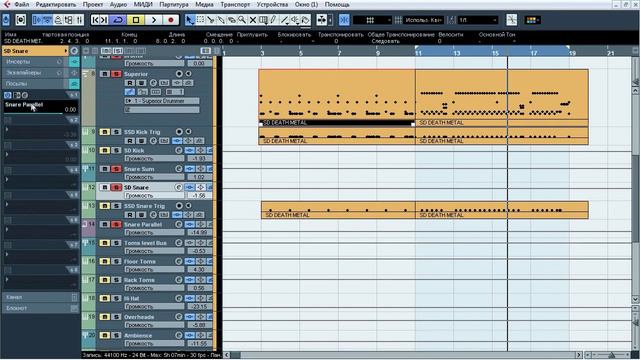Click the horizontal zoom slider
The image size is (640, 360).
pyautogui.click(x=611, y=355)
